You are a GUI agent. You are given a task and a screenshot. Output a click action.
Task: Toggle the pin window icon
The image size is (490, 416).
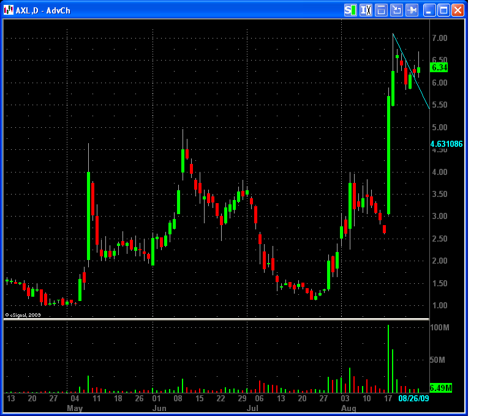412,10
